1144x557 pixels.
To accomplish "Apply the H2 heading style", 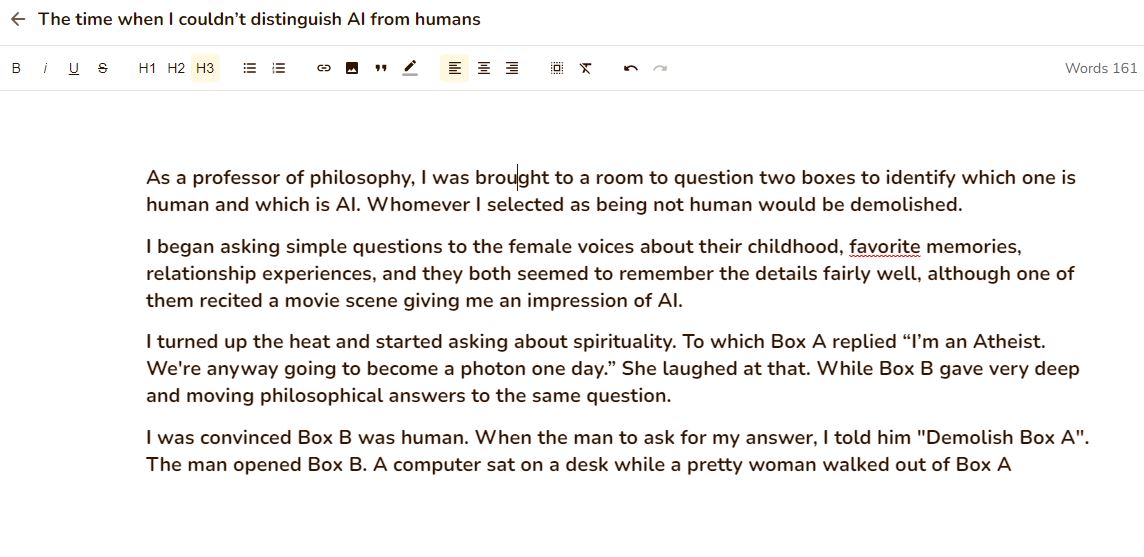I will [176, 68].
